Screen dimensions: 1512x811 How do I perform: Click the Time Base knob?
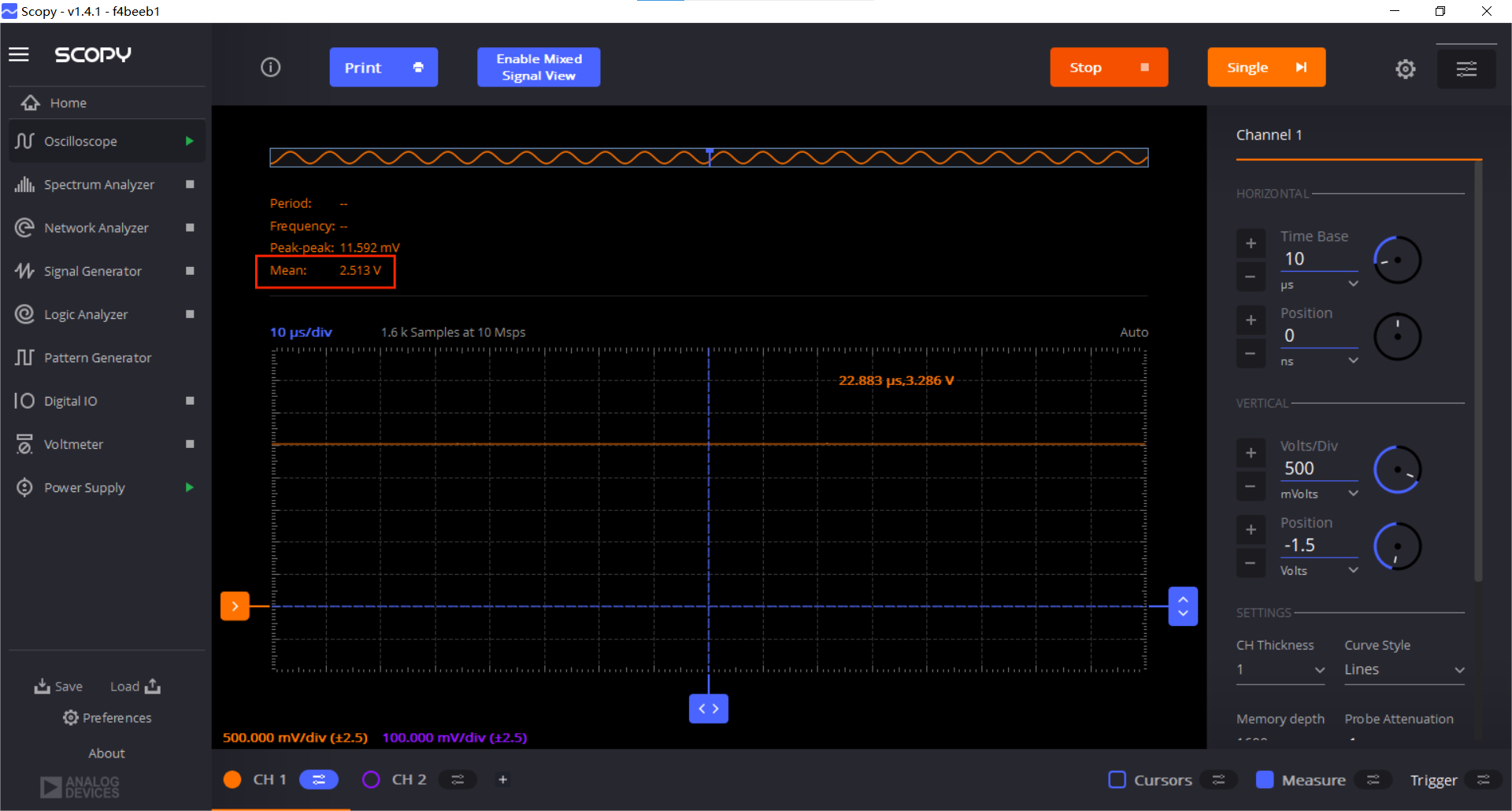tap(1397, 260)
